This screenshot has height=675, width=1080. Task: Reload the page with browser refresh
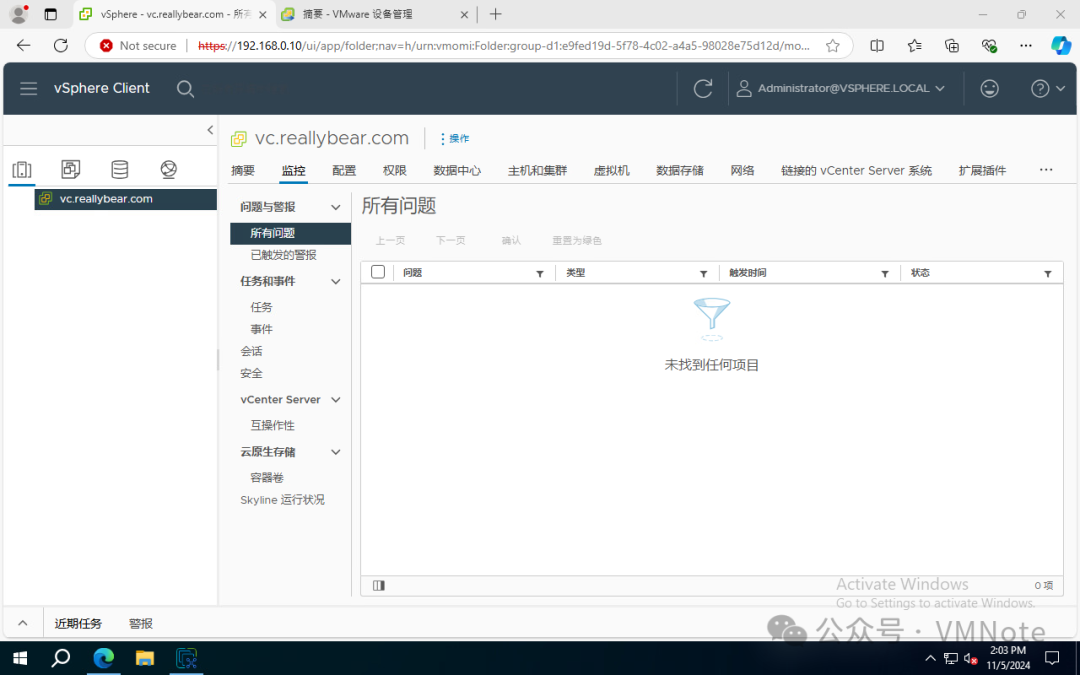61,45
